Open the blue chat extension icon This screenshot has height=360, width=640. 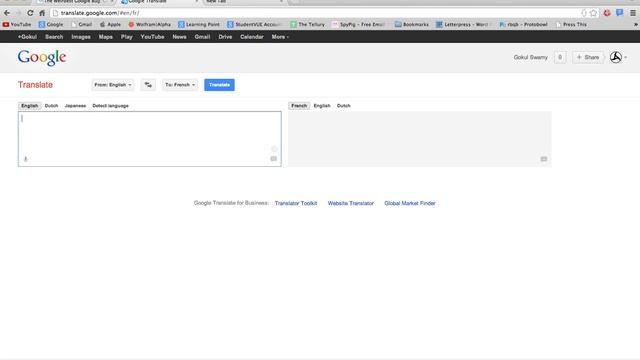620,13
